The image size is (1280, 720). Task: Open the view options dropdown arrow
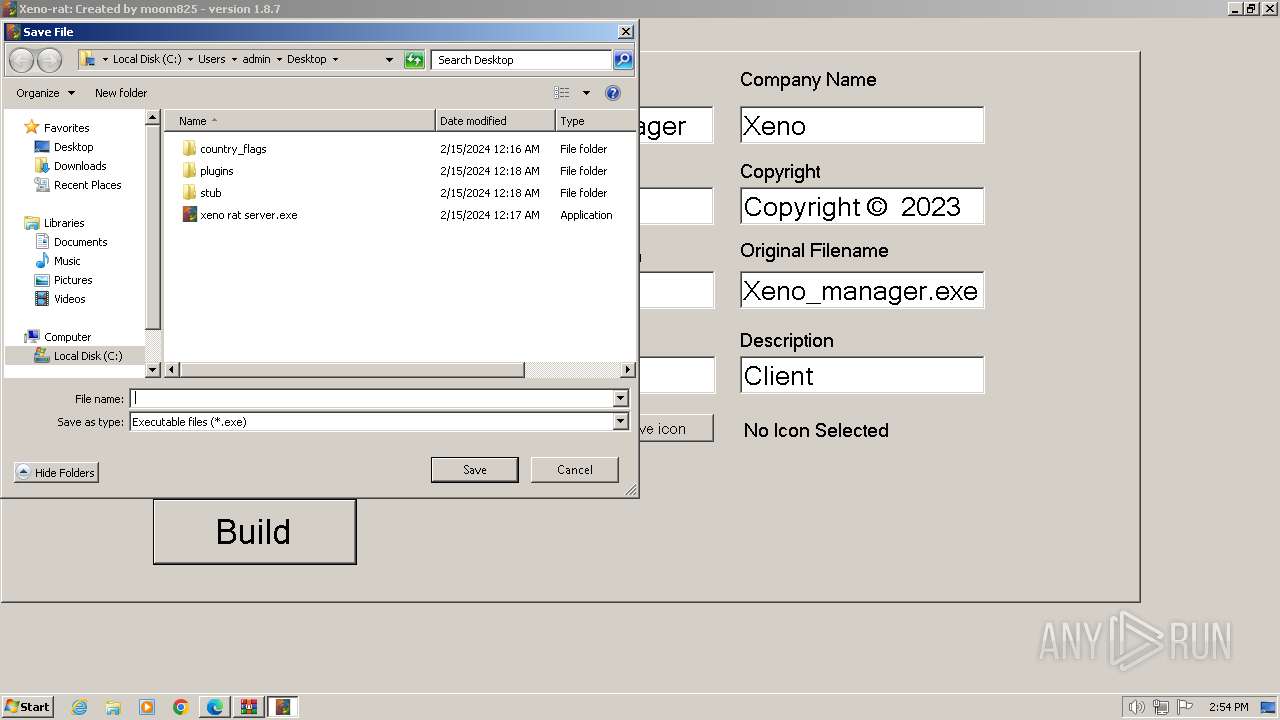click(x=586, y=93)
